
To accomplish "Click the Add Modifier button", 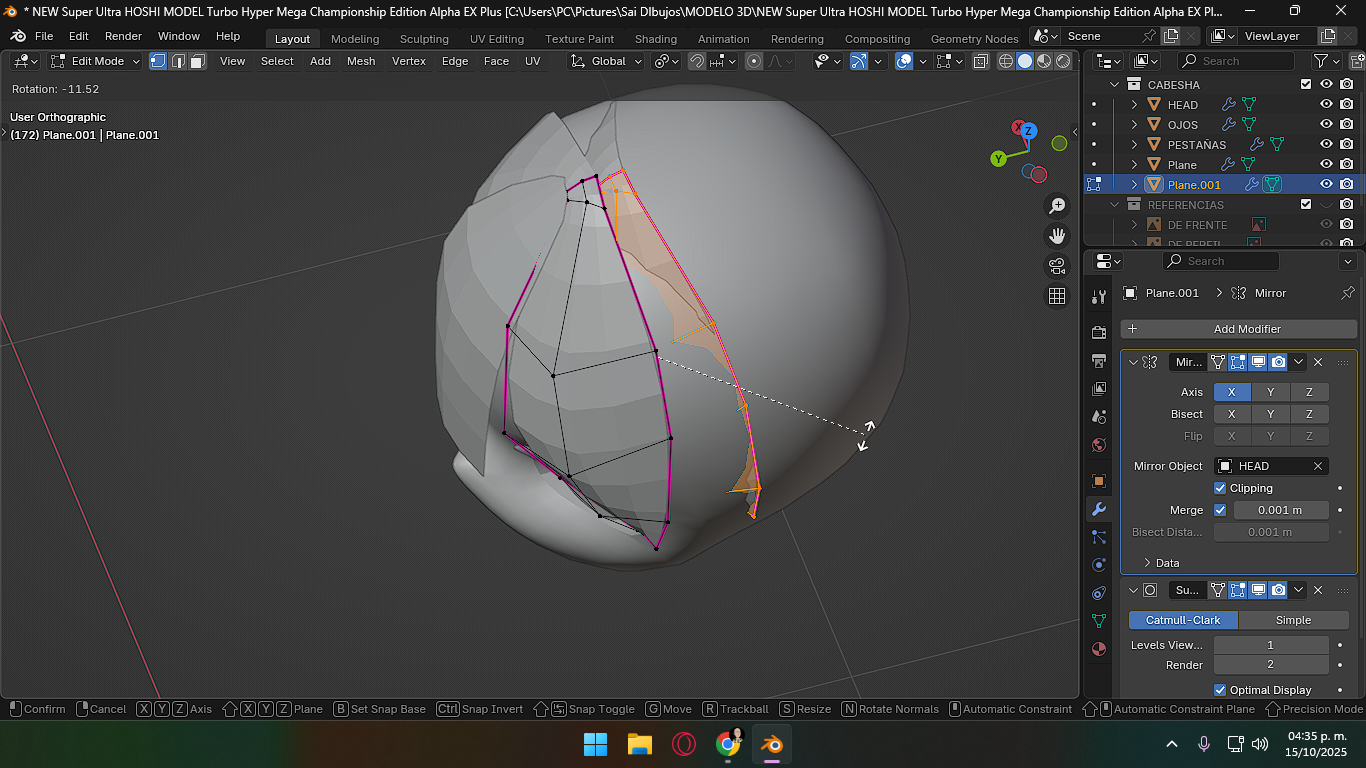I will click(1238, 329).
